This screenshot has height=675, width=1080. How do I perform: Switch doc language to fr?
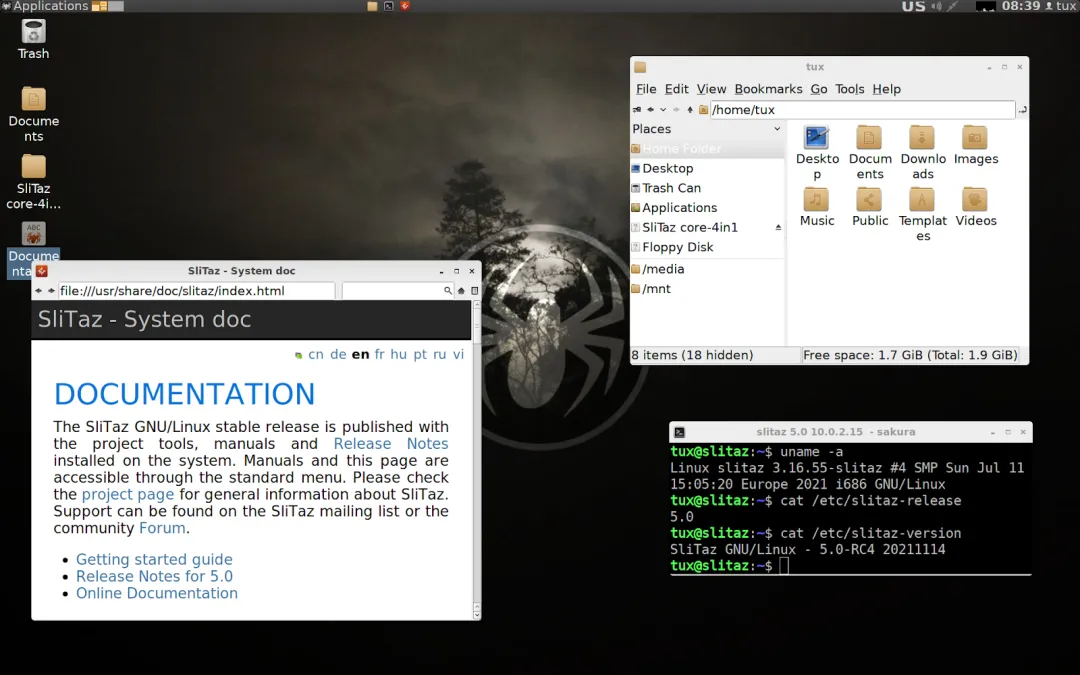coord(379,355)
